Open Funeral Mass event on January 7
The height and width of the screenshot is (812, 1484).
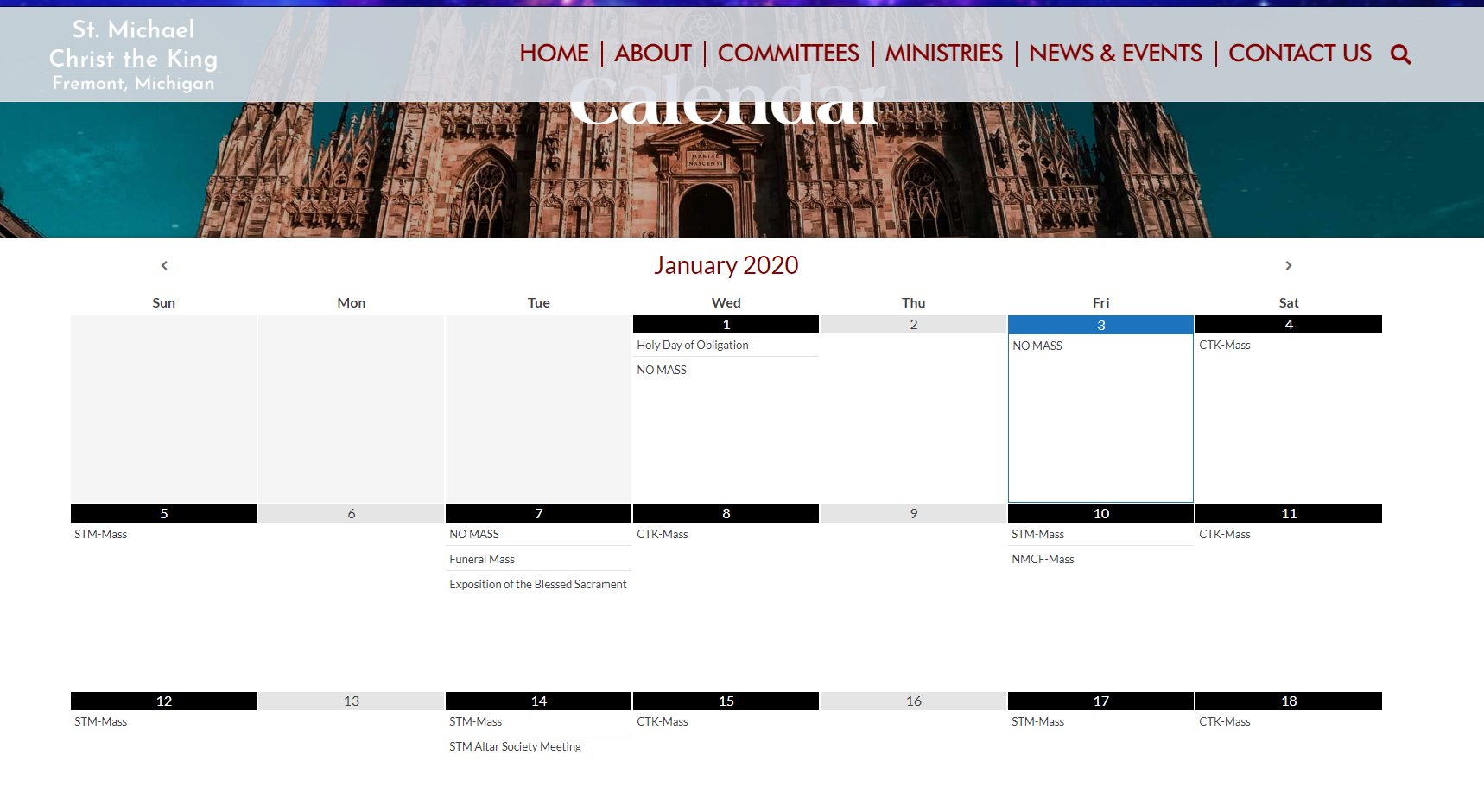(x=482, y=559)
